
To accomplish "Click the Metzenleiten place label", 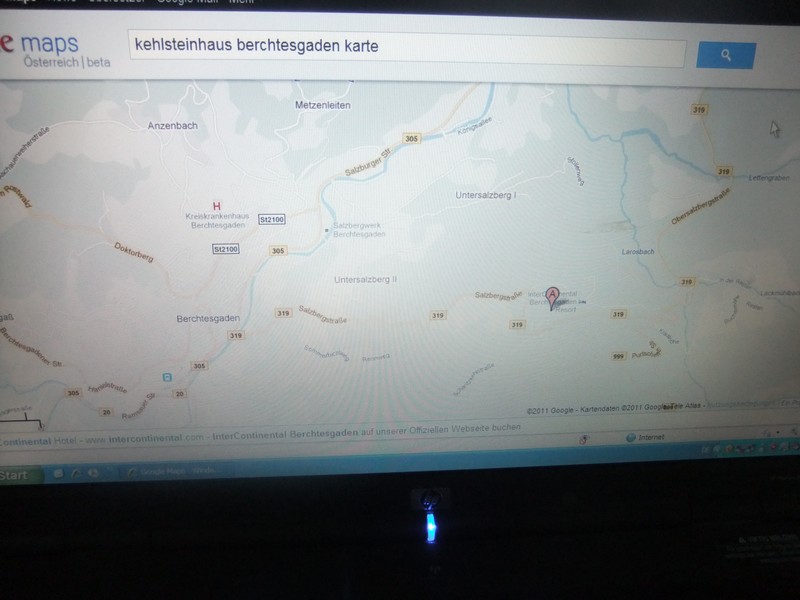I will [x=321, y=104].
